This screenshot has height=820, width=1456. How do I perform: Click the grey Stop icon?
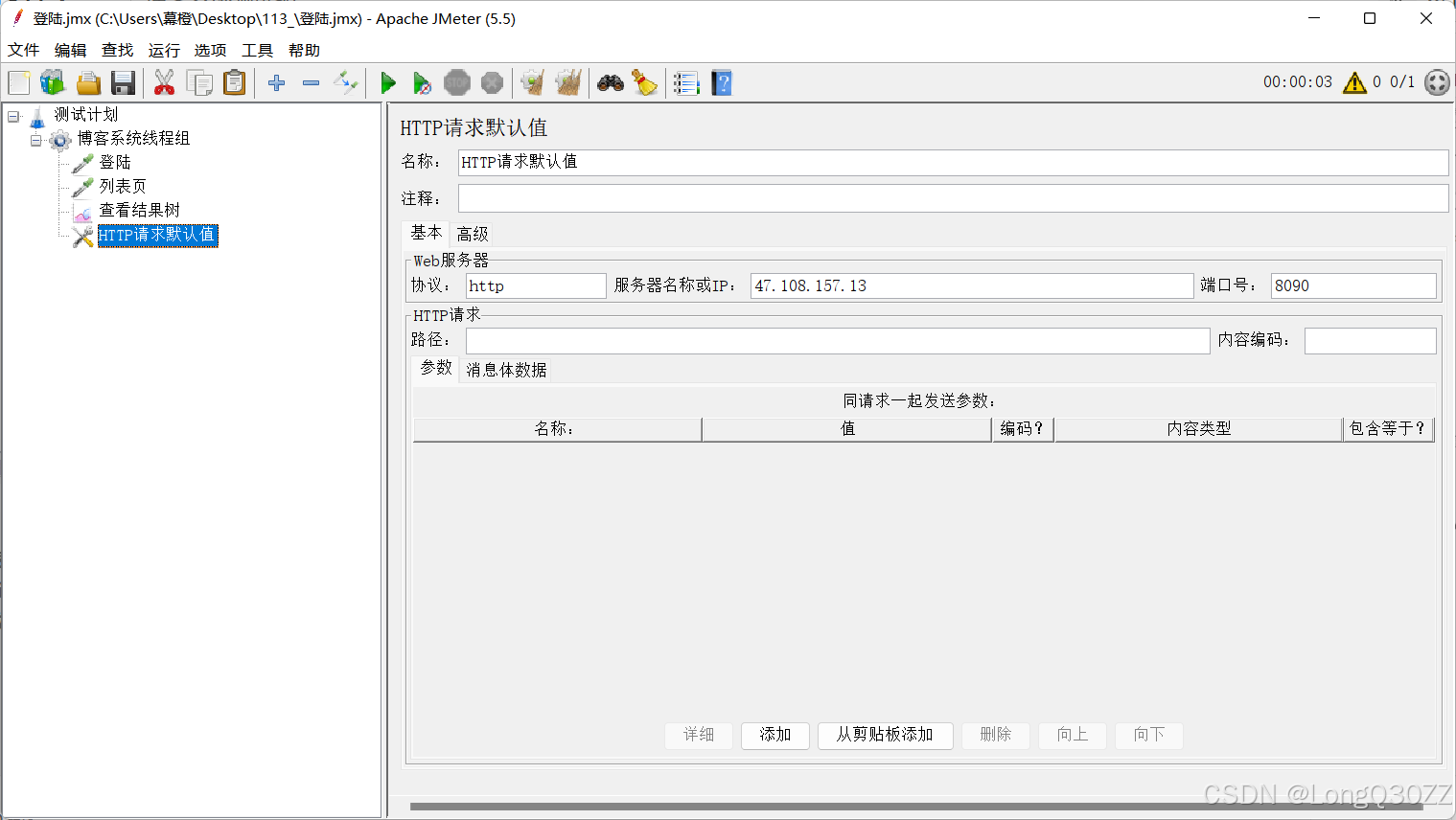click(x=457, y=83)
